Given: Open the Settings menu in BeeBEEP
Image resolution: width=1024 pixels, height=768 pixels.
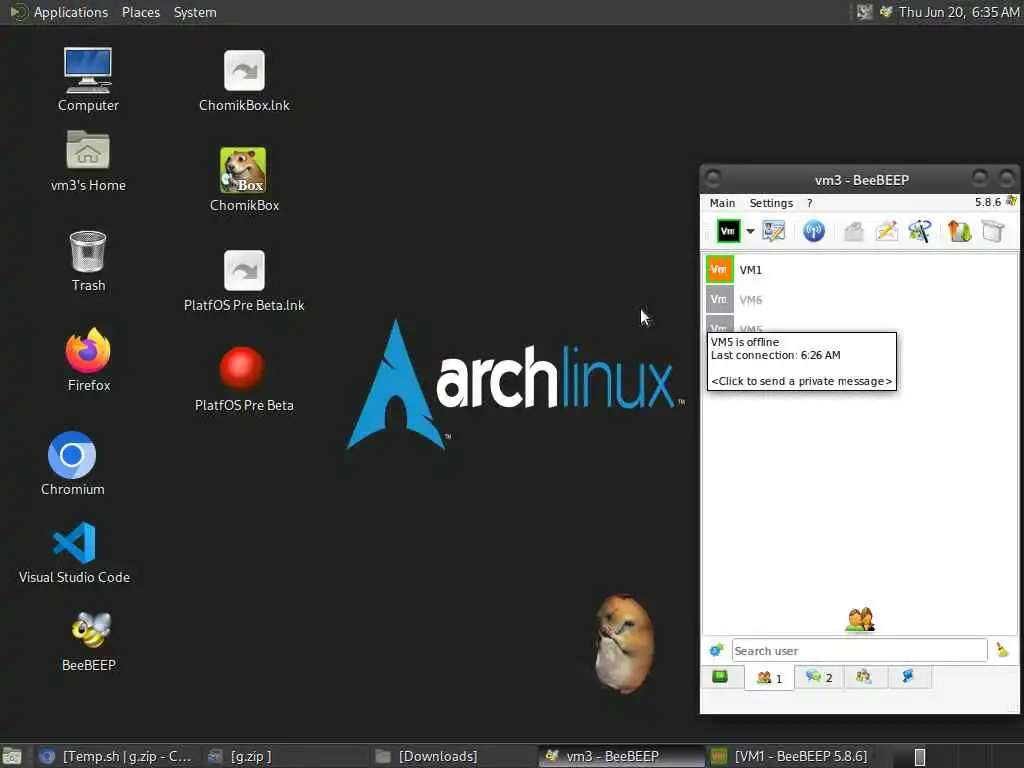Looking at the screenshot, I should click(771, 203).
